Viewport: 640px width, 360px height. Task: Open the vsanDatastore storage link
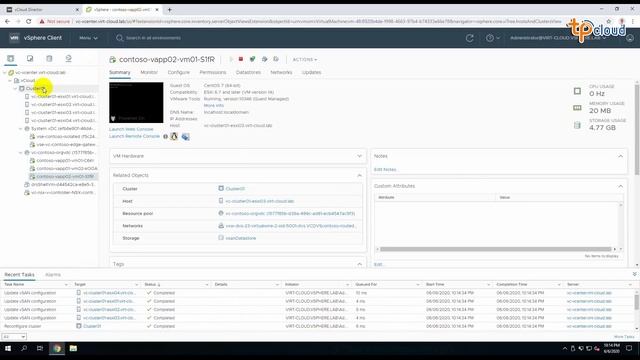tap(241, 238)
